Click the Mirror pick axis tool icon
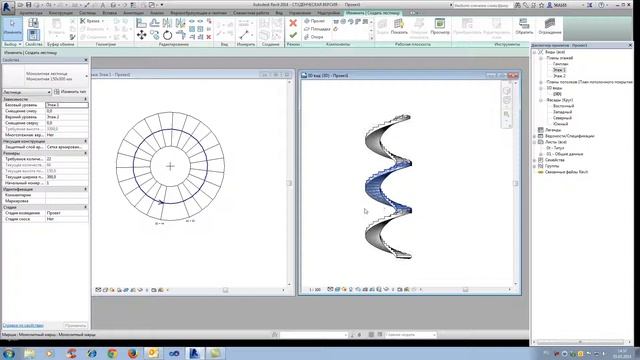 pyautogui.click(x=167, y=23)
